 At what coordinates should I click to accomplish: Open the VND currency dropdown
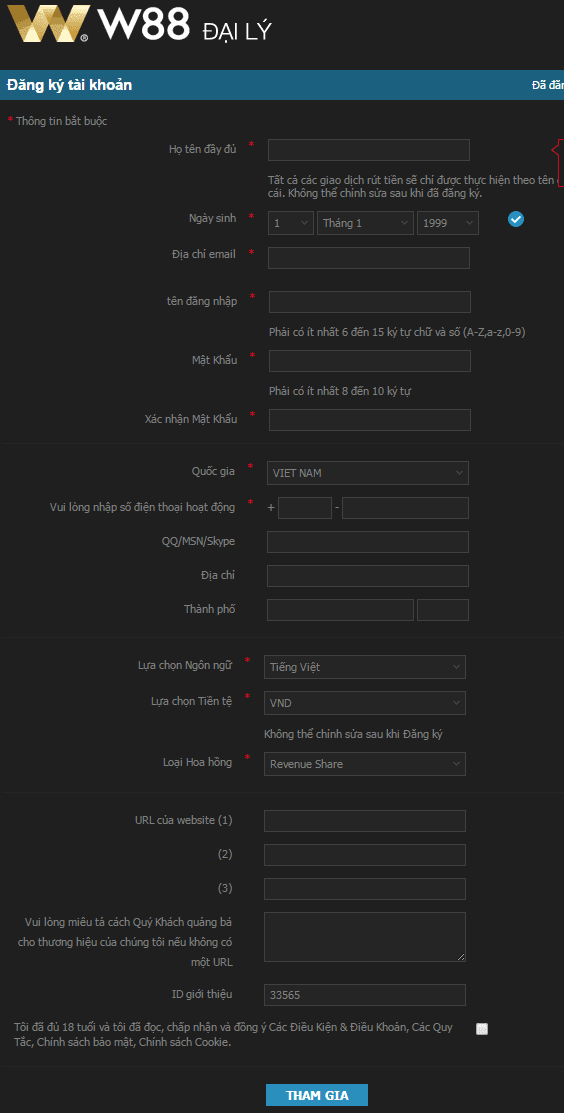click(x=364, y=703)
